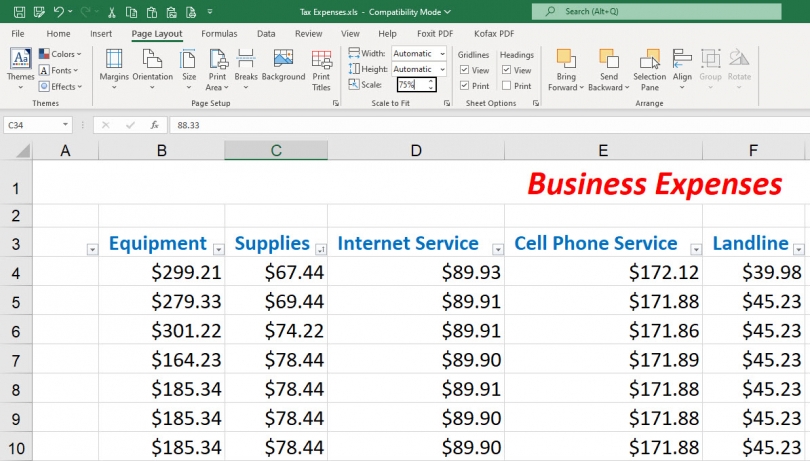This screenshot has width=810, height=461.
Task: Open the Print Titles dialog
Action: click(321, 66)
